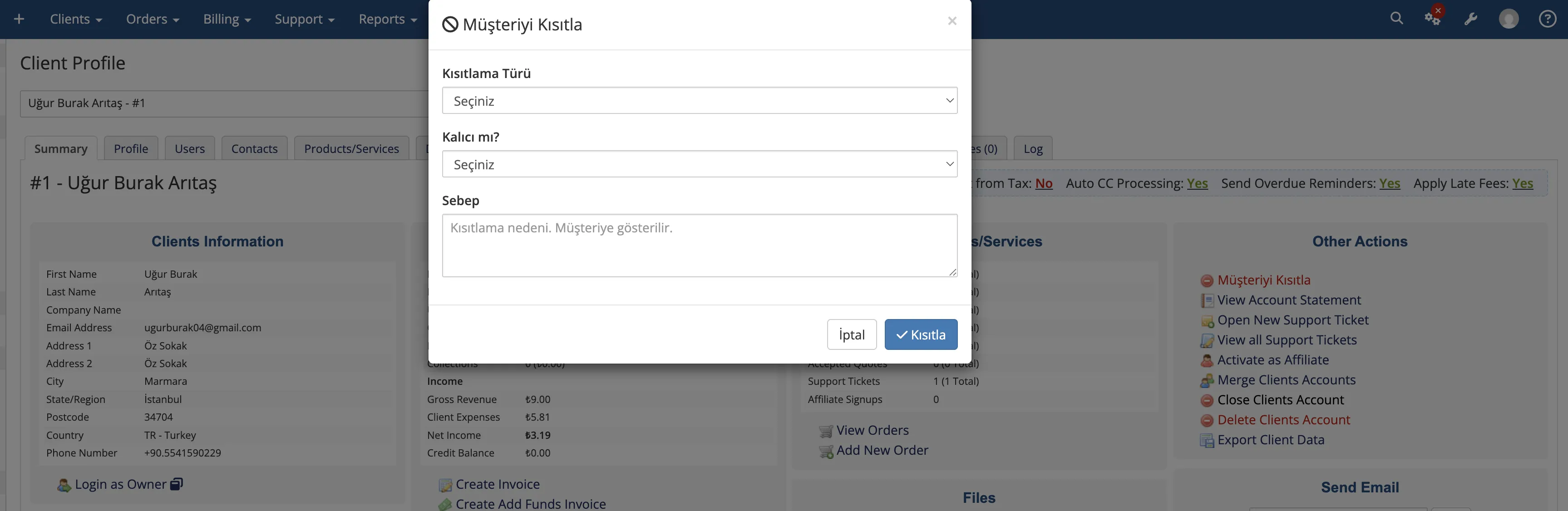Open the client selector Uğur Burak Arıtaş - #1
1568x511 pixels.
point(224,103)
